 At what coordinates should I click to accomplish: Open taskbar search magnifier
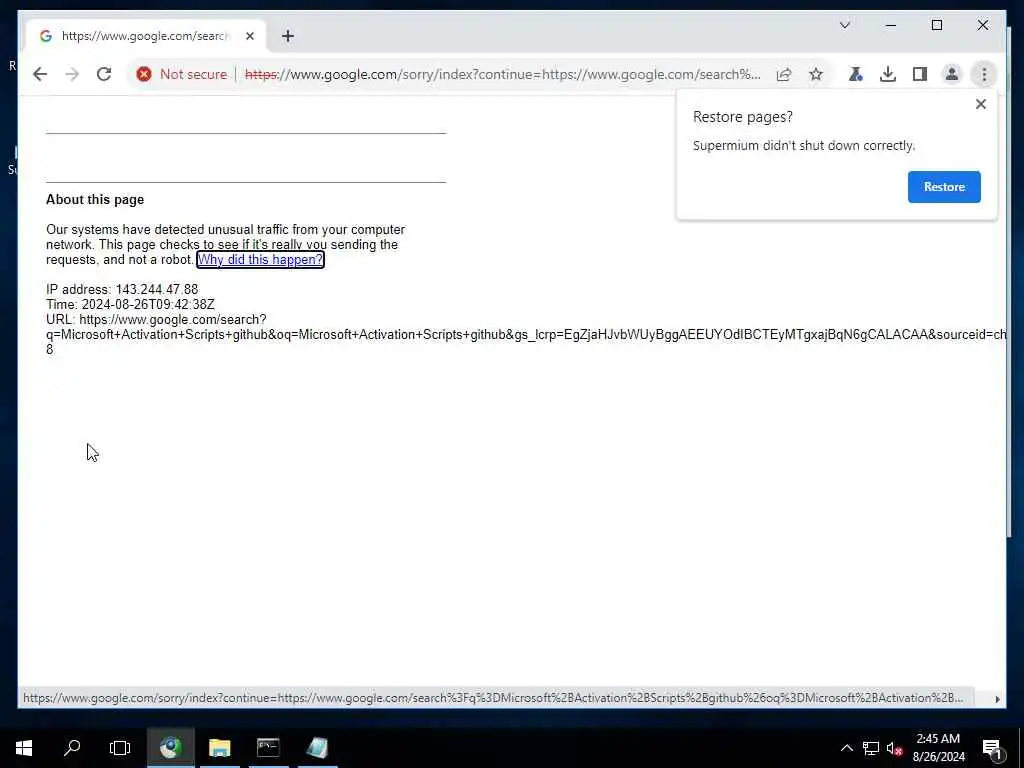[x=72, y=748]
